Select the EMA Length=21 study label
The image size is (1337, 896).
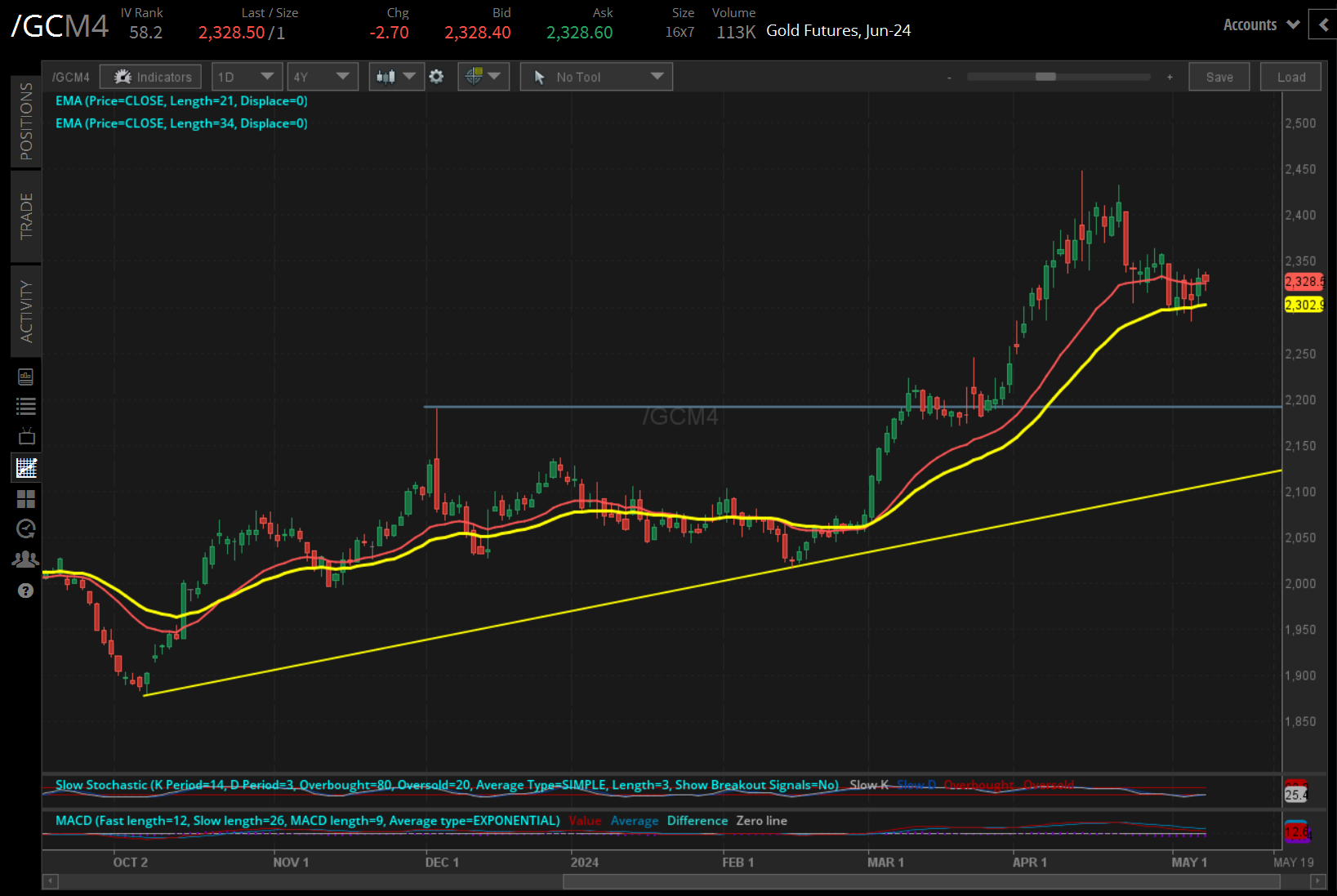click(x=181, y=101)
